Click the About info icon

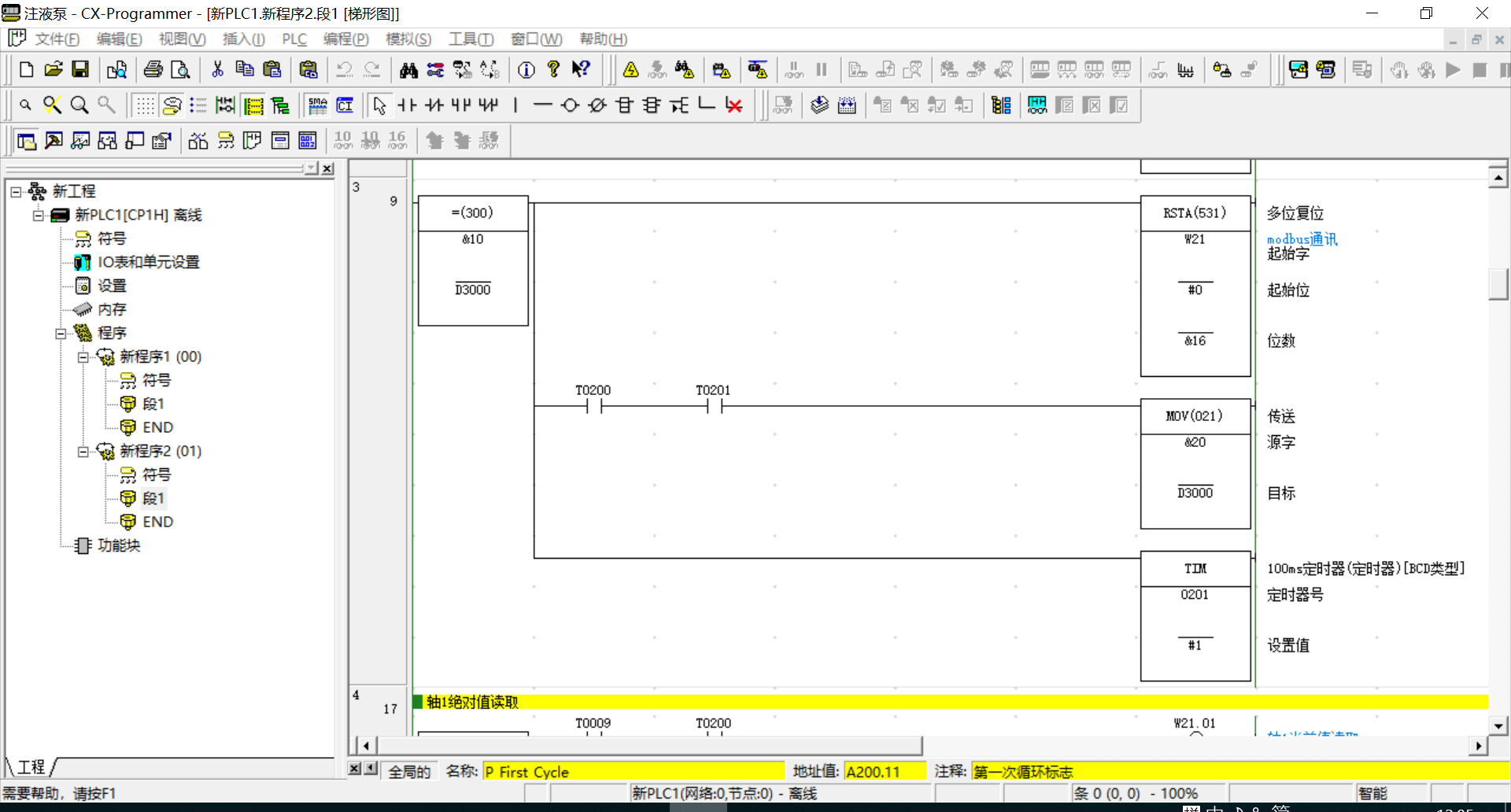[x=526, y=70]
